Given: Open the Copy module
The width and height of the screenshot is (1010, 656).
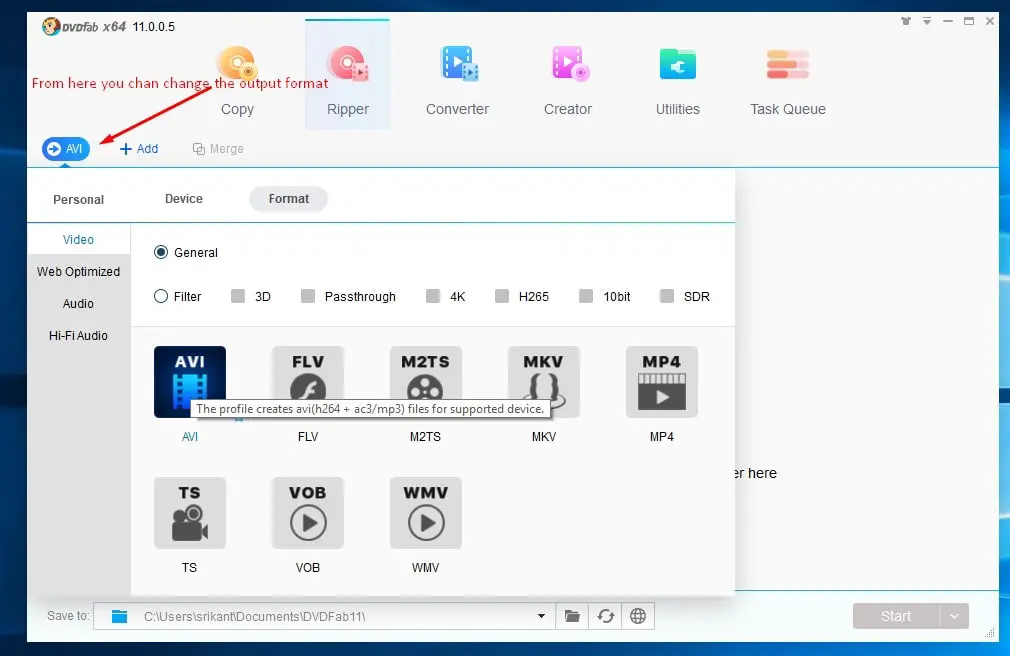Looking at the screenshot, I should coord(237,81).
